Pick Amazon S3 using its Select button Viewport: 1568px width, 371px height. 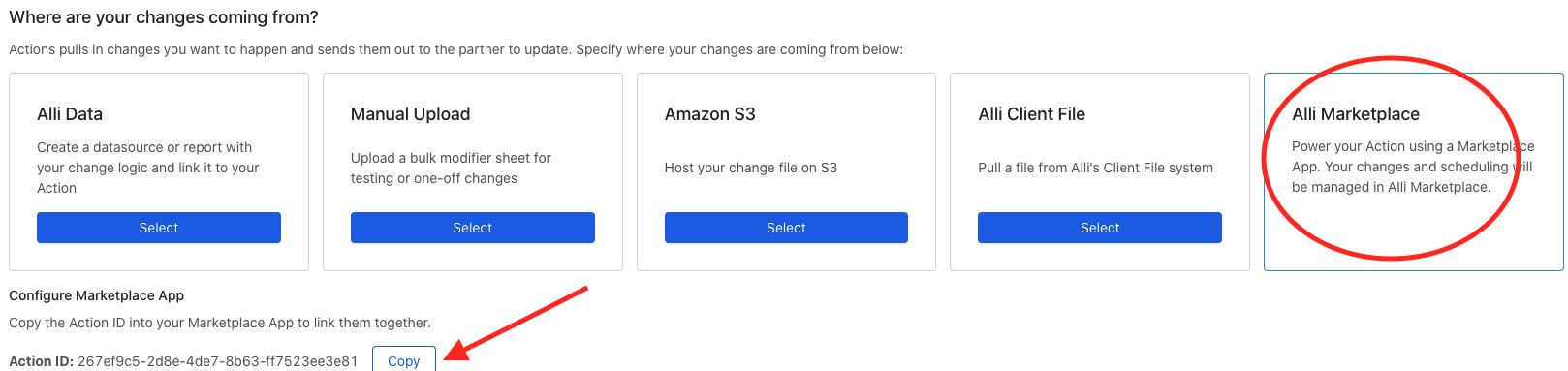(x=786, y=228)
